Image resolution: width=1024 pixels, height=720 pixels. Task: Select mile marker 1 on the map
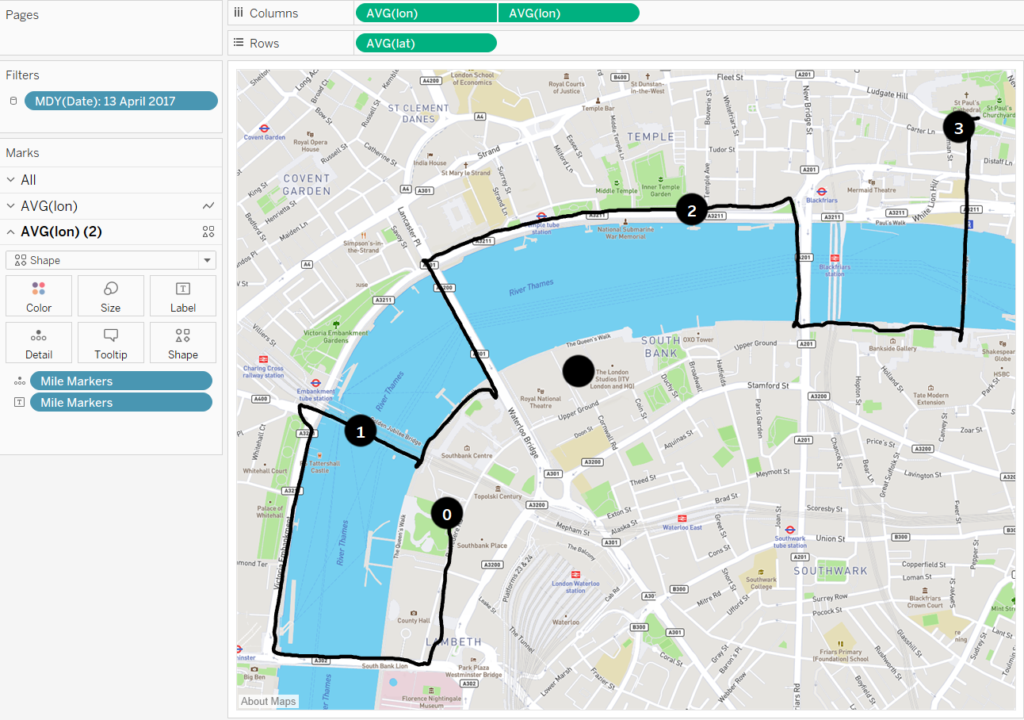360,432
